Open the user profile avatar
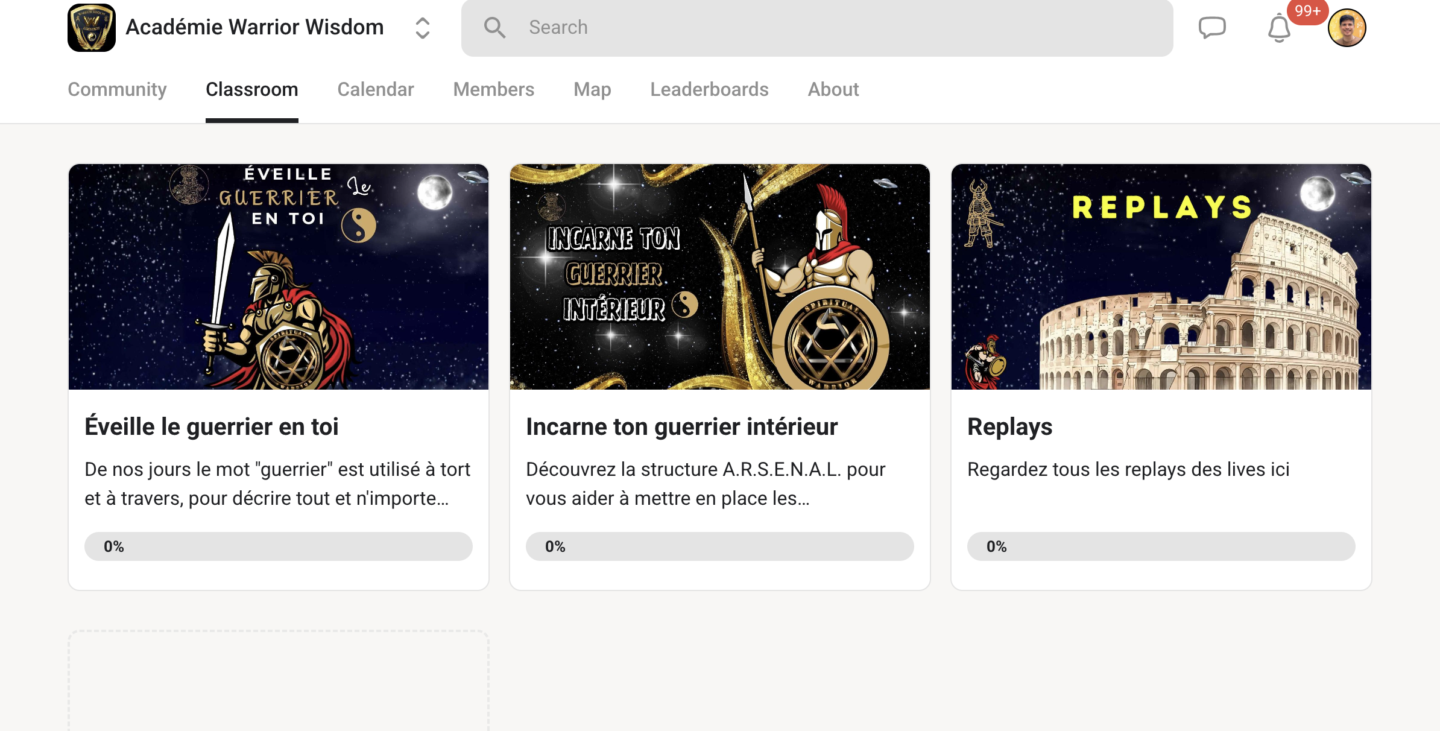Image resolution: width=1440 pixels, height=731 pixels. tap(1346, 28)
